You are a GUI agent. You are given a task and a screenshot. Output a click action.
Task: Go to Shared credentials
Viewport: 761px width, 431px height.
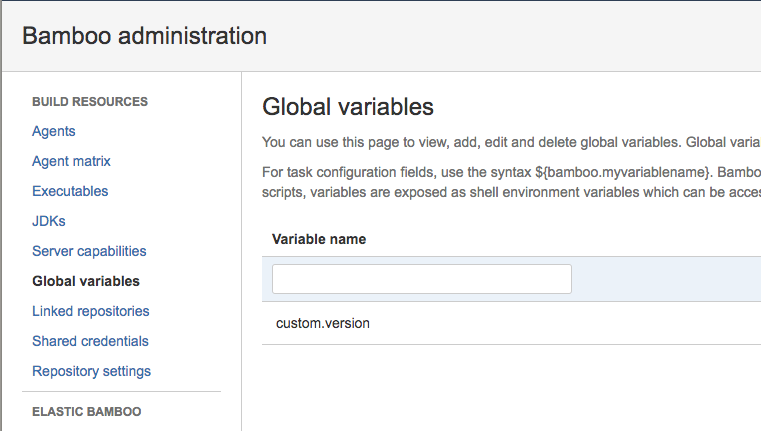[x=90, y=341]
